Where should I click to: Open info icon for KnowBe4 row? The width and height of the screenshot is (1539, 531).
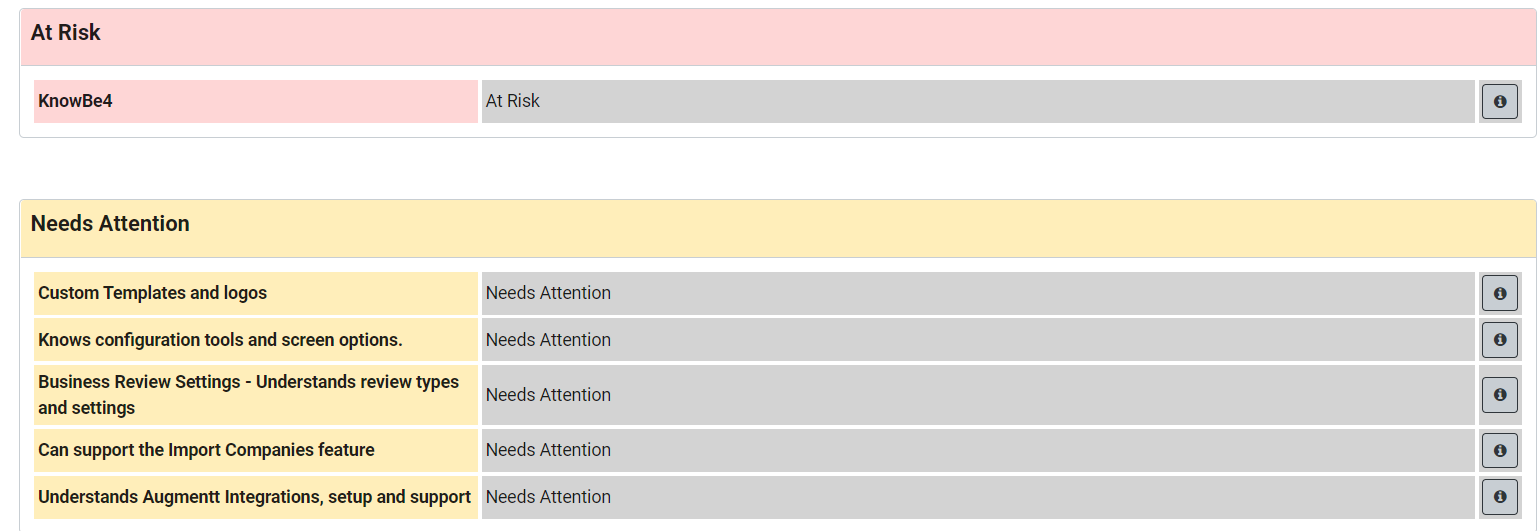pyautogui.click(x=1499, y=102)
